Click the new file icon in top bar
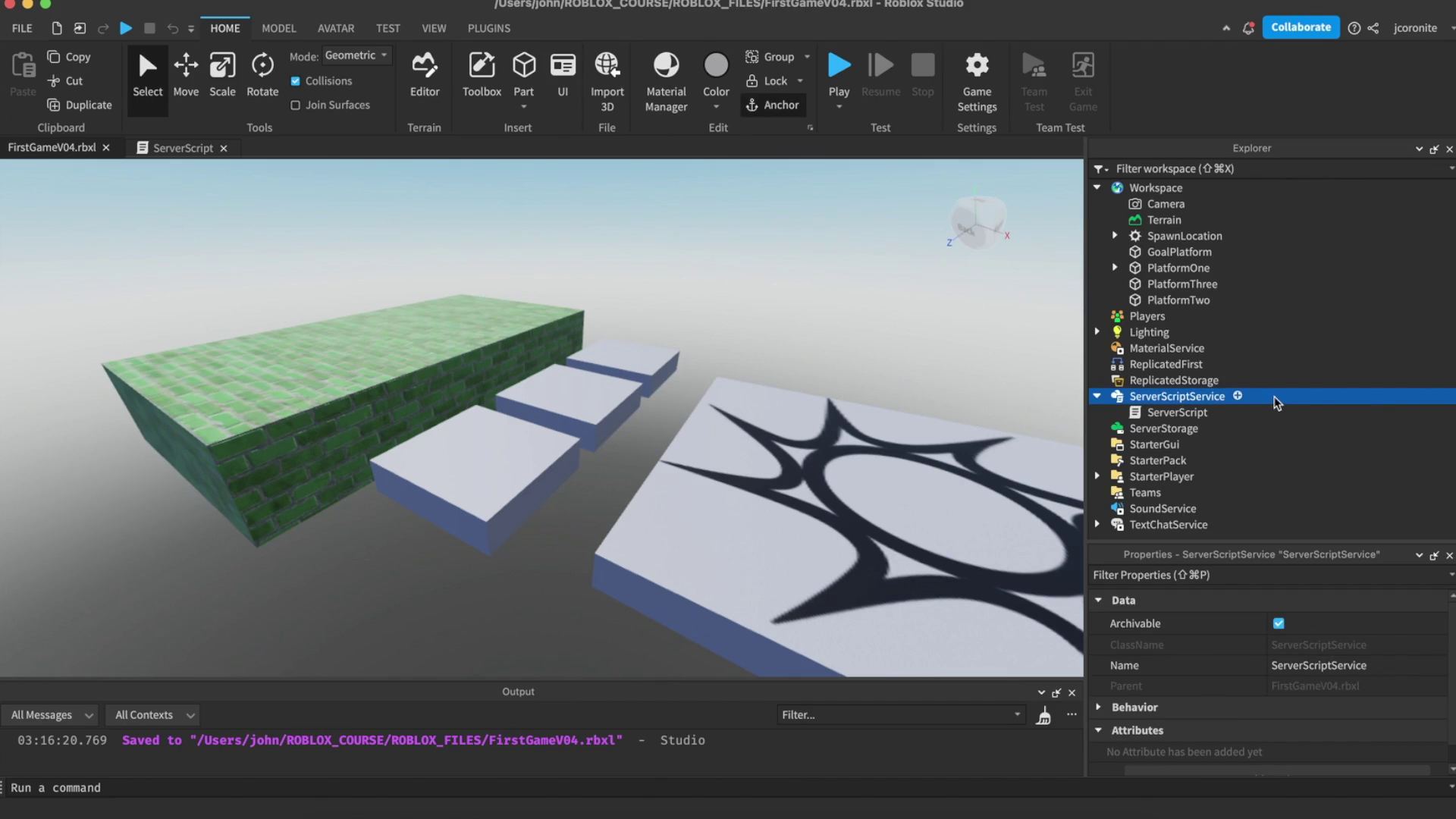This screenshot has width=1456, height=819. click(57, 28)
